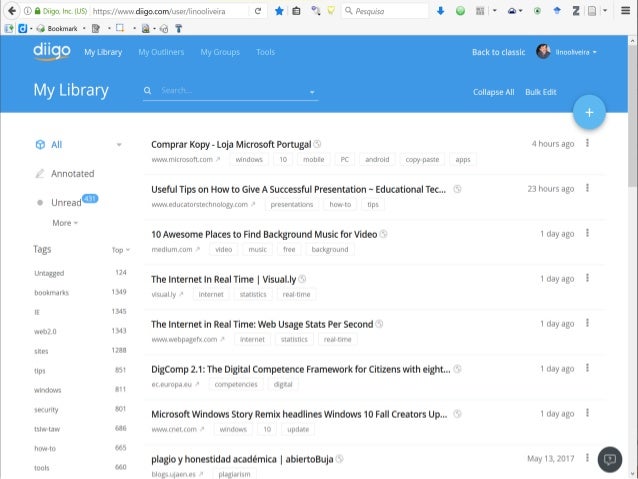Screen dimensions: 638x479
Task: Switch to My Outliners
Action: point(161,52)
